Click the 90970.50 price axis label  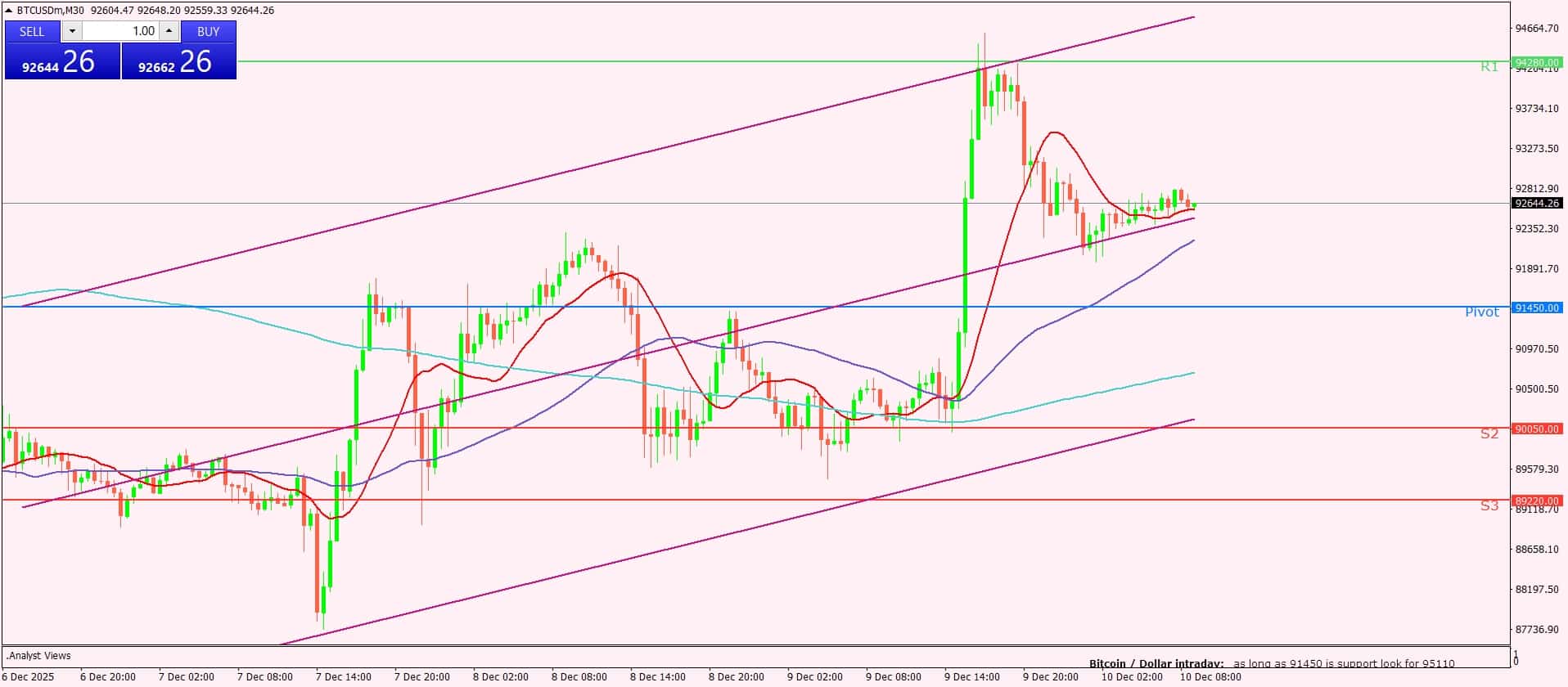(x=1537, y=348)
